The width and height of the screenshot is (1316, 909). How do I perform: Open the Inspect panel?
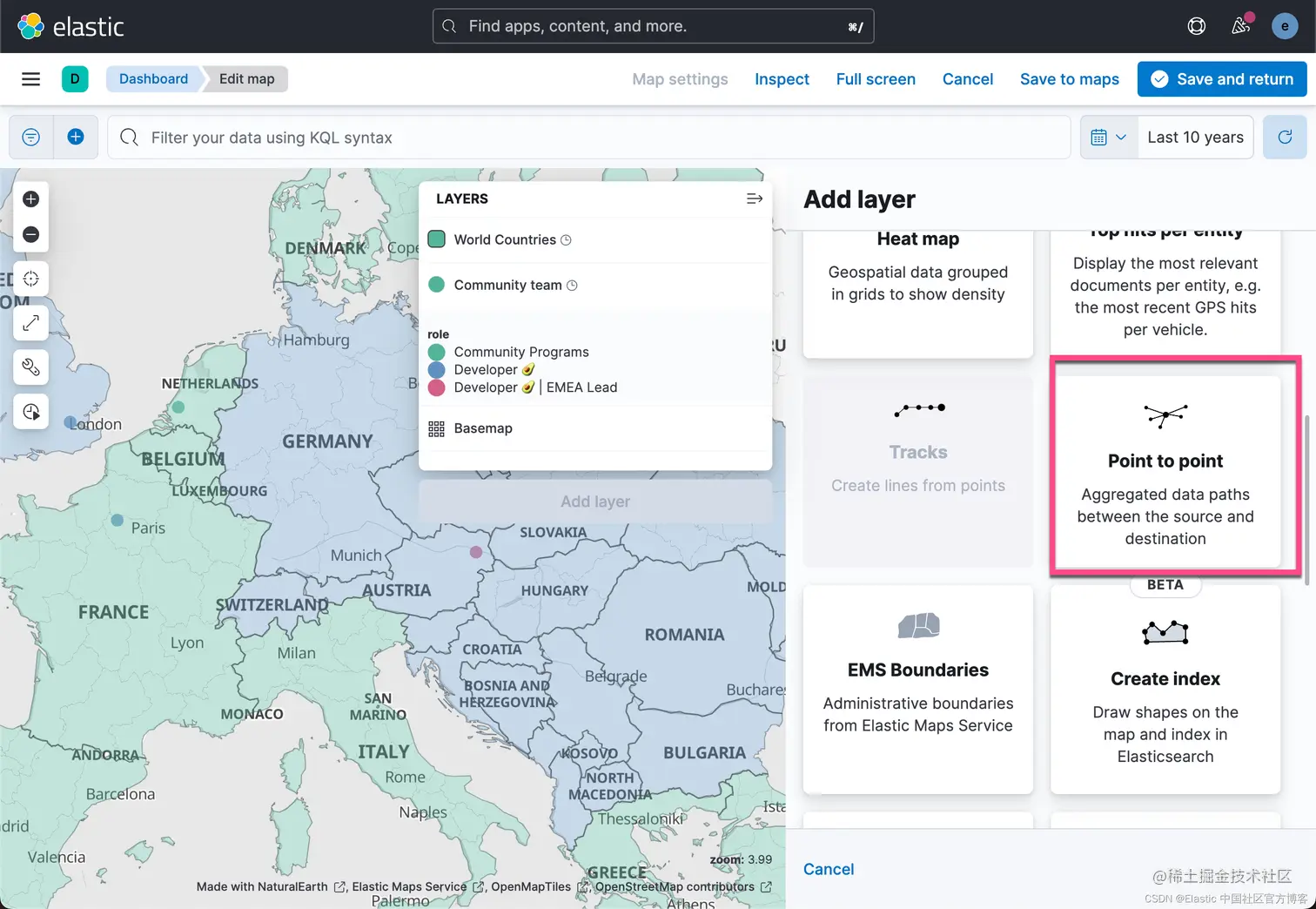pyautogui.click(x=782, y=79)
